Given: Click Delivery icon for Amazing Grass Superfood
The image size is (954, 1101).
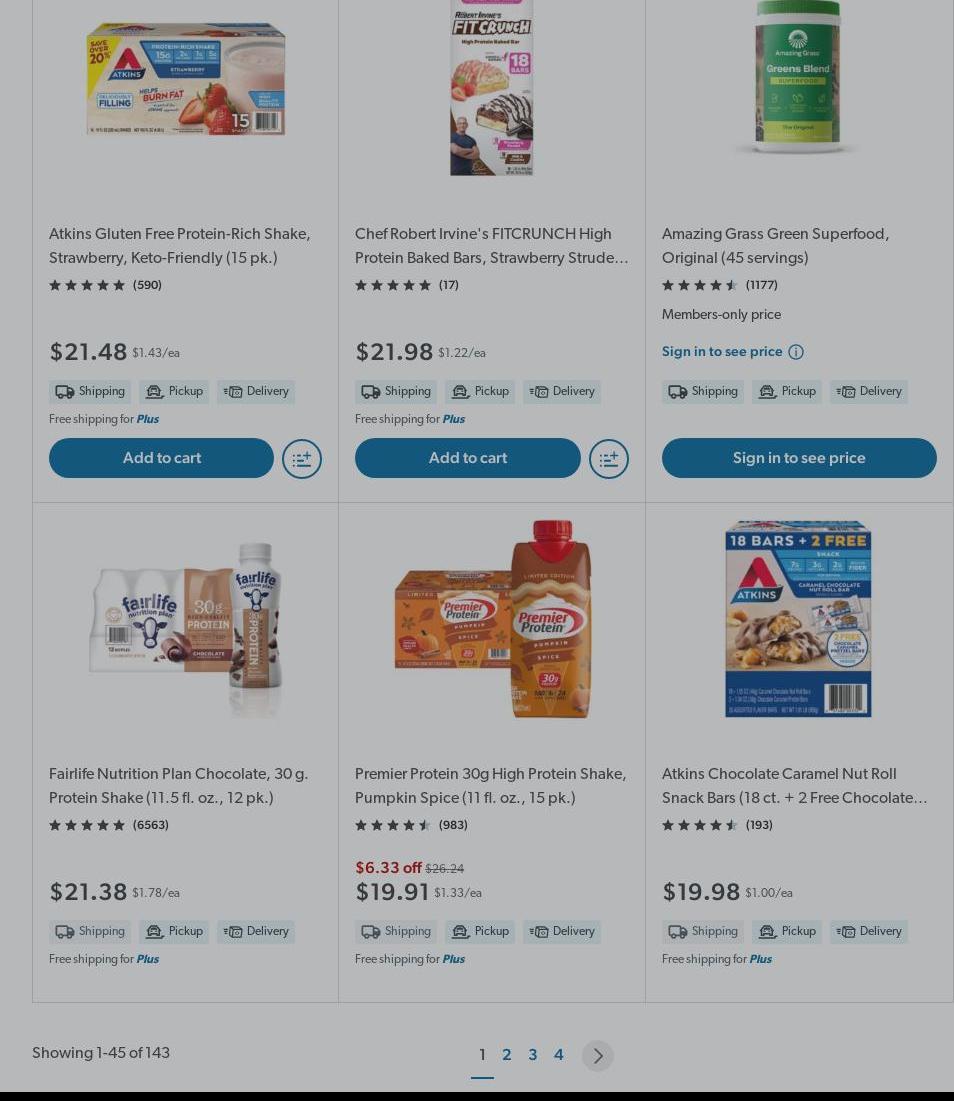Looking at the screenshot, I should [846, 392].
